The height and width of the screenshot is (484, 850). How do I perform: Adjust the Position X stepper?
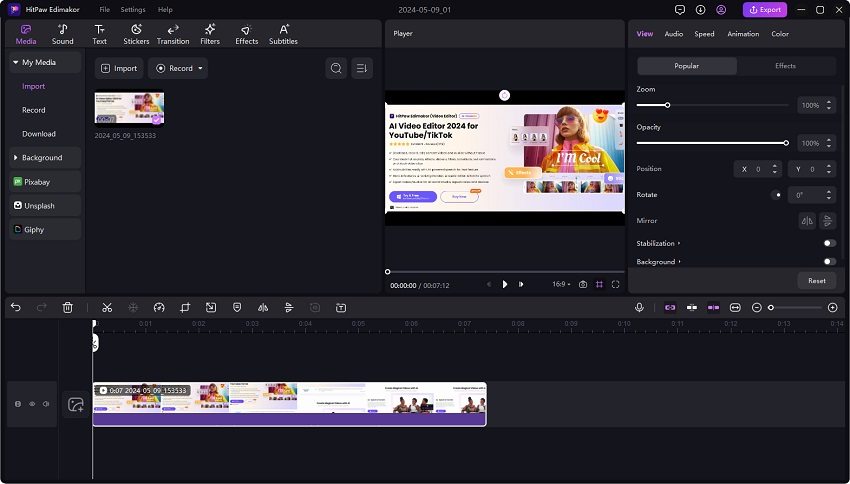(x=775, y=169)
